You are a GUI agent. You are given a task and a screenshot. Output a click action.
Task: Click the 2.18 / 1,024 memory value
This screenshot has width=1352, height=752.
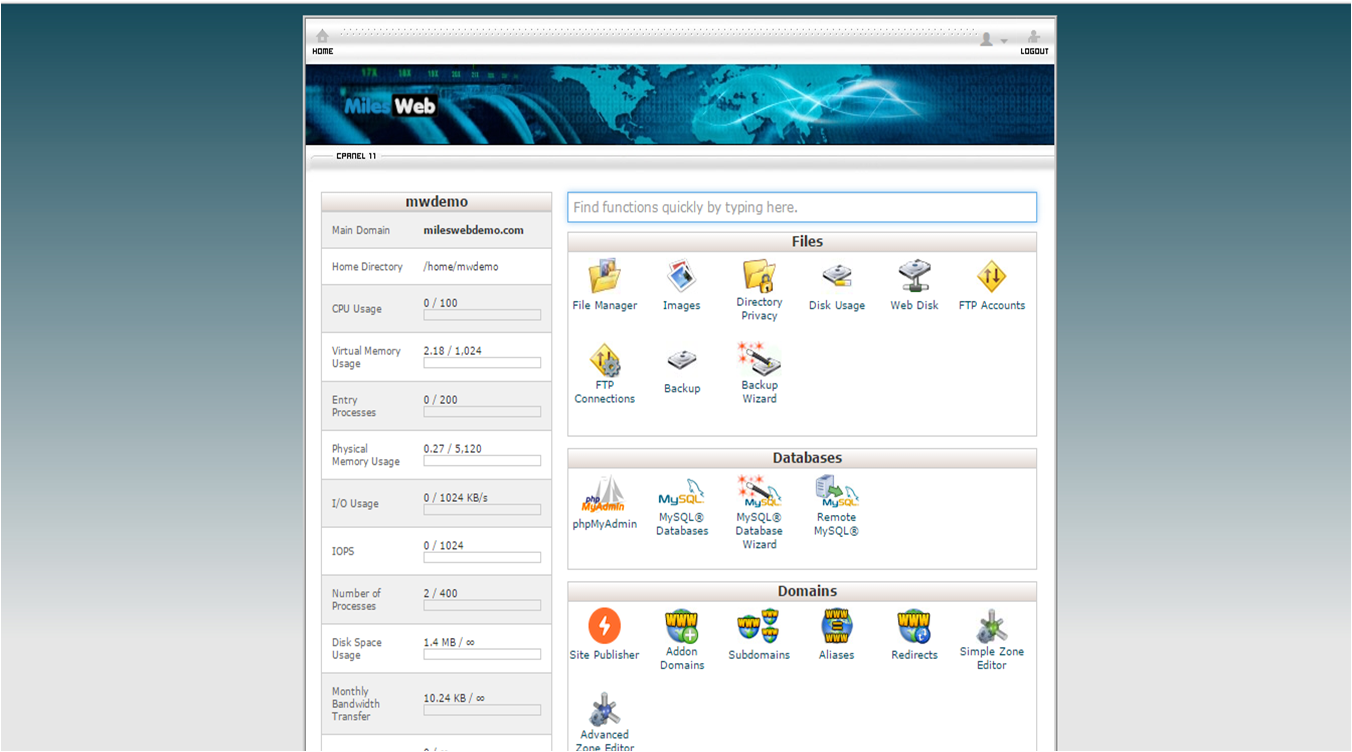[452, 351]
